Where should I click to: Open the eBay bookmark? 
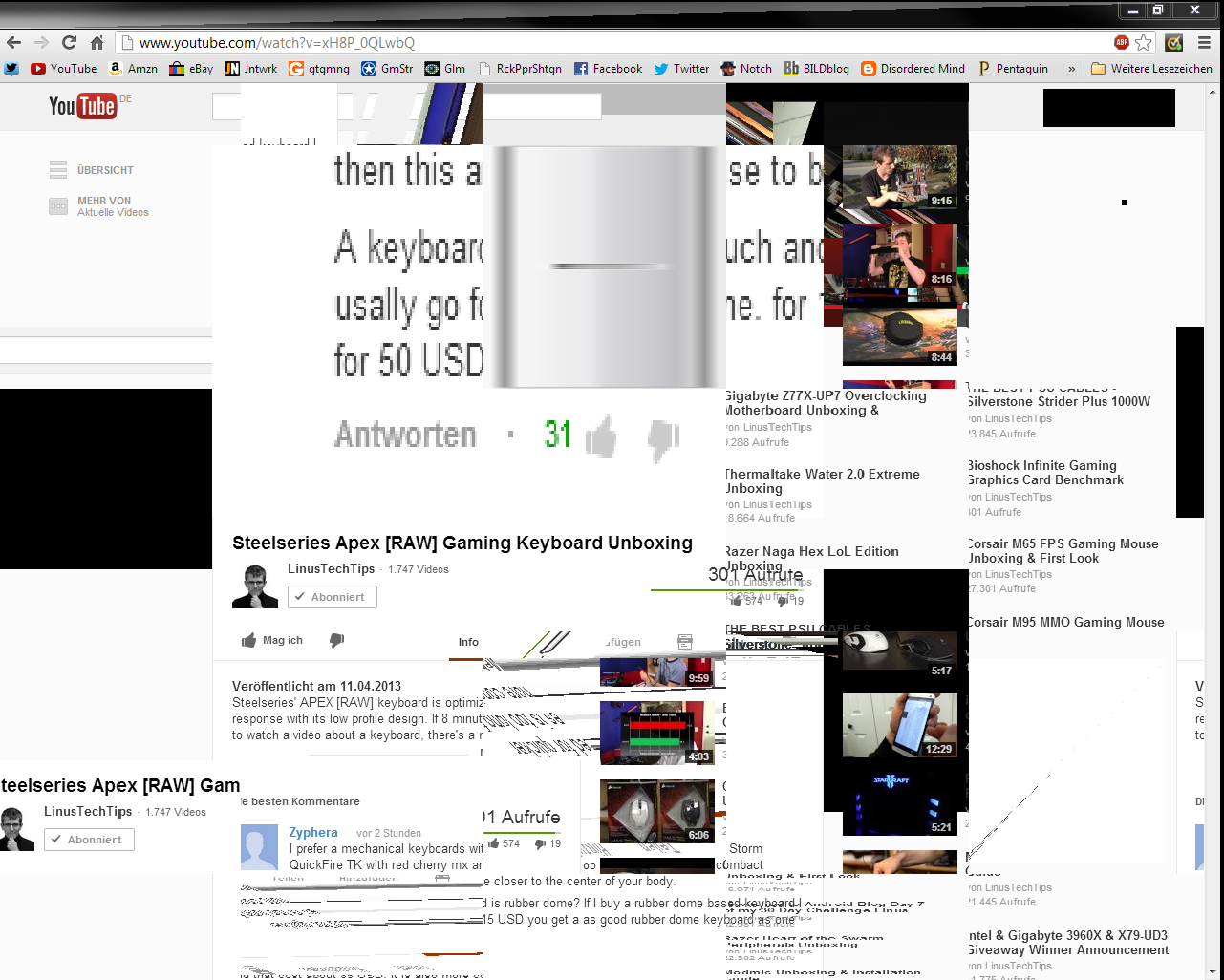click(191, 69)
